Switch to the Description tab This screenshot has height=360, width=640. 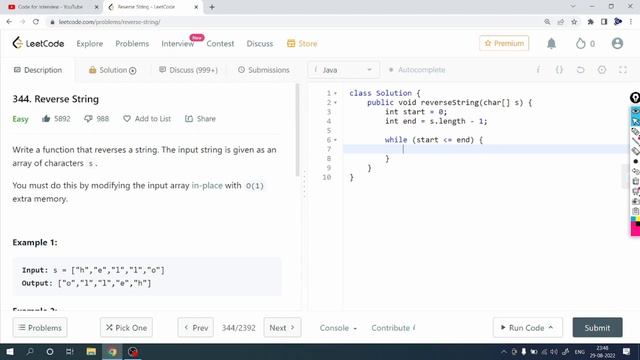click(38, 70)
